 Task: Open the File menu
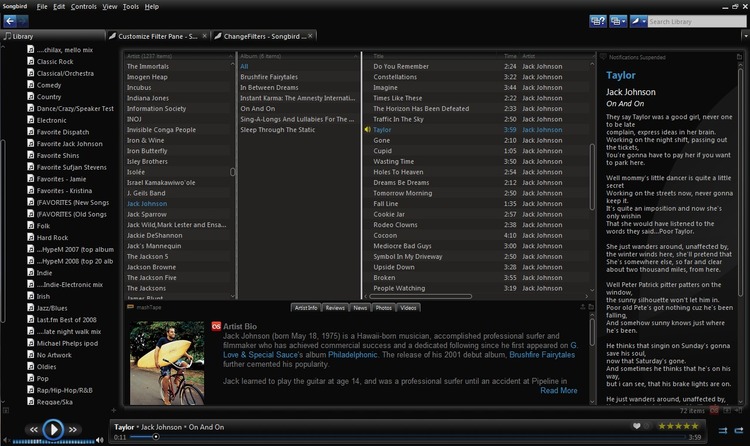(x=42, y=7)
